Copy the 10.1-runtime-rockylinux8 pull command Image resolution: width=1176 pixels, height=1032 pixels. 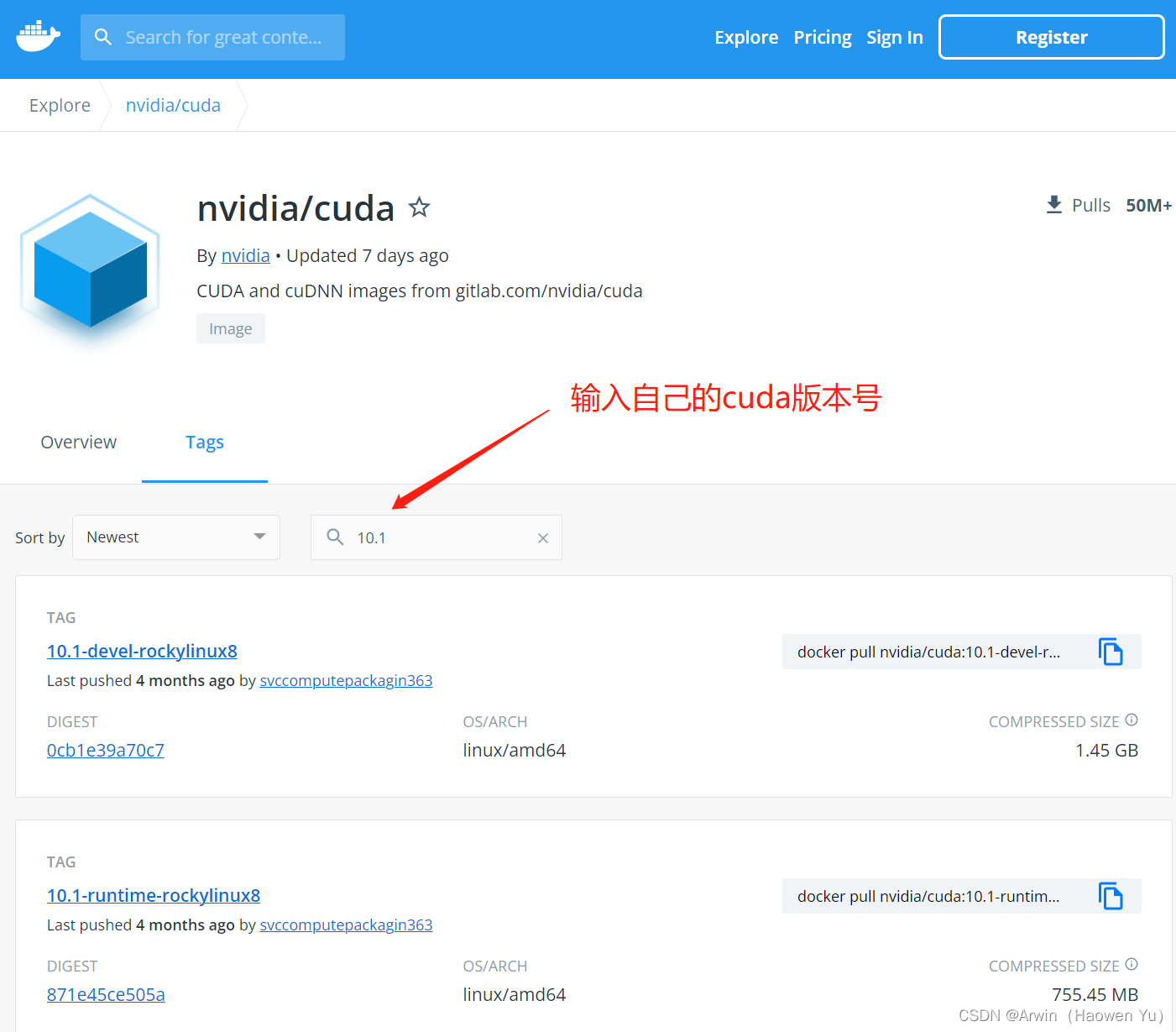click(x=1111, y=896)
